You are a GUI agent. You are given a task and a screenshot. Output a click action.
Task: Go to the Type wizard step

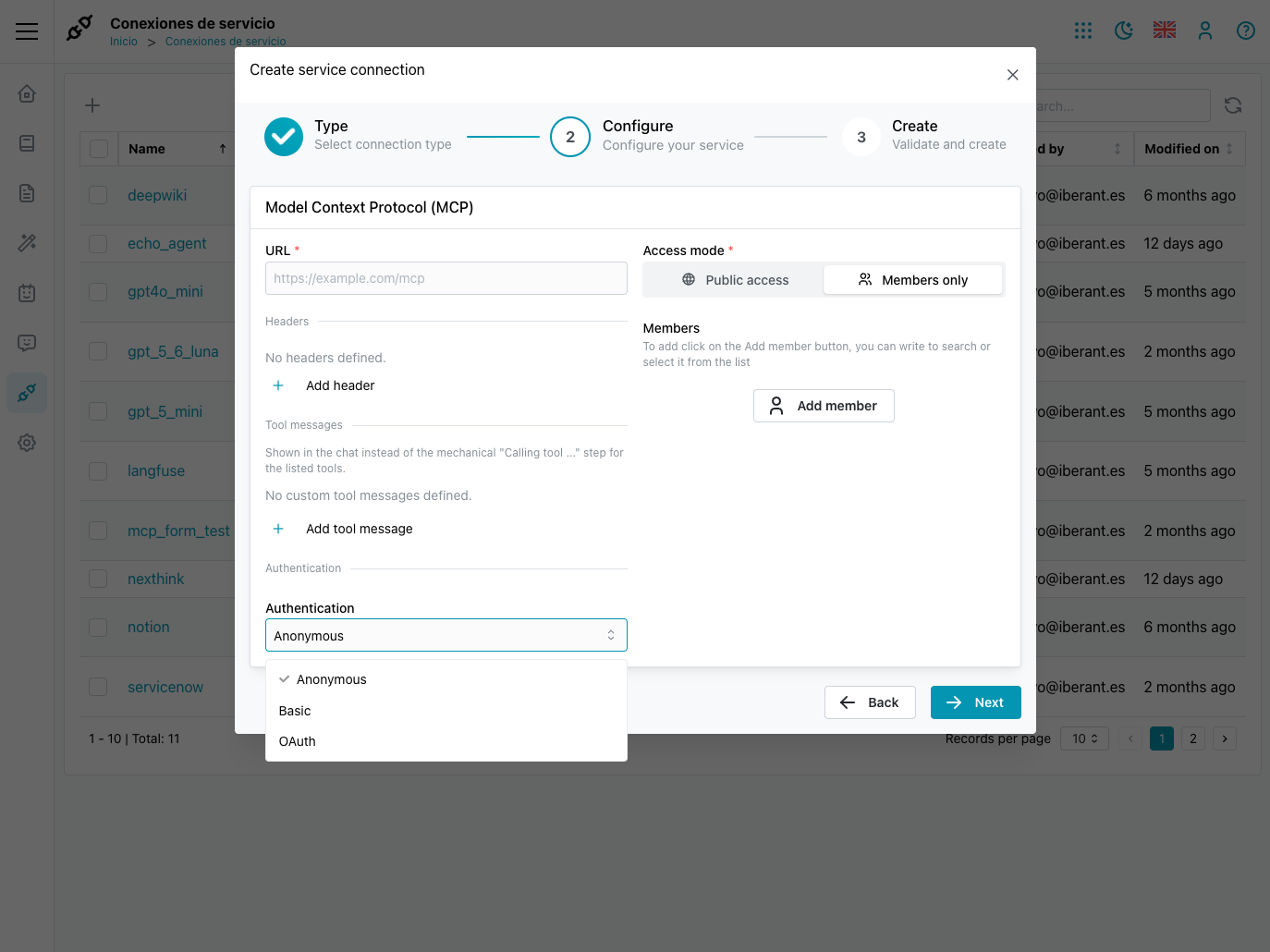coord(358,136)
